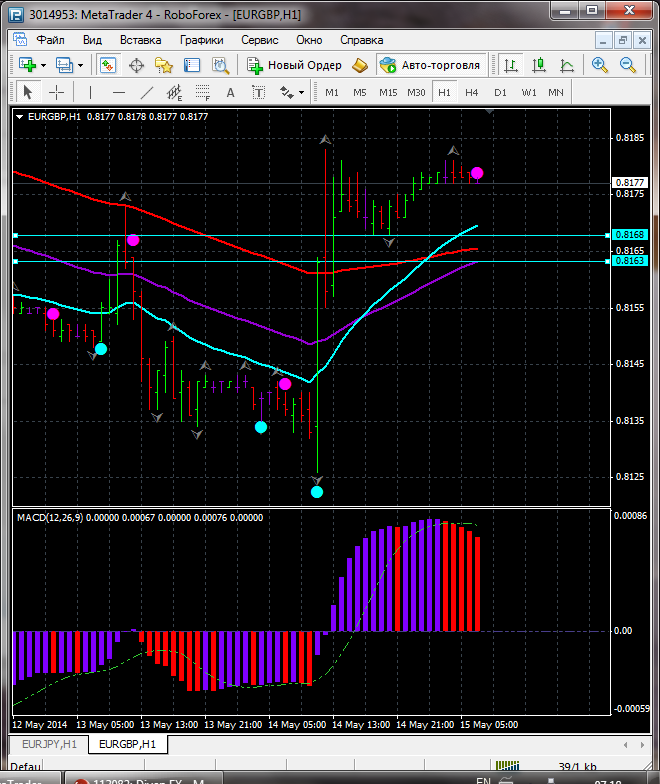660x784 pixels.
Task: Open the Файл menu
Action: (x=50, y=40)
